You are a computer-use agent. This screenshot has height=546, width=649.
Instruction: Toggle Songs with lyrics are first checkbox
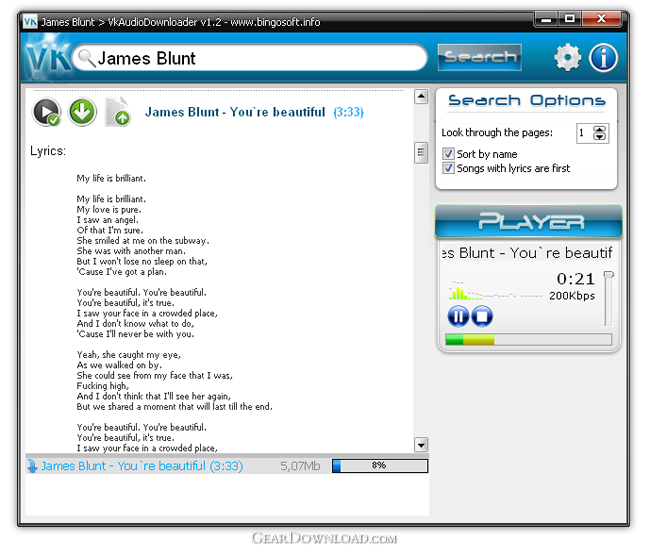[x=448, y=168]
